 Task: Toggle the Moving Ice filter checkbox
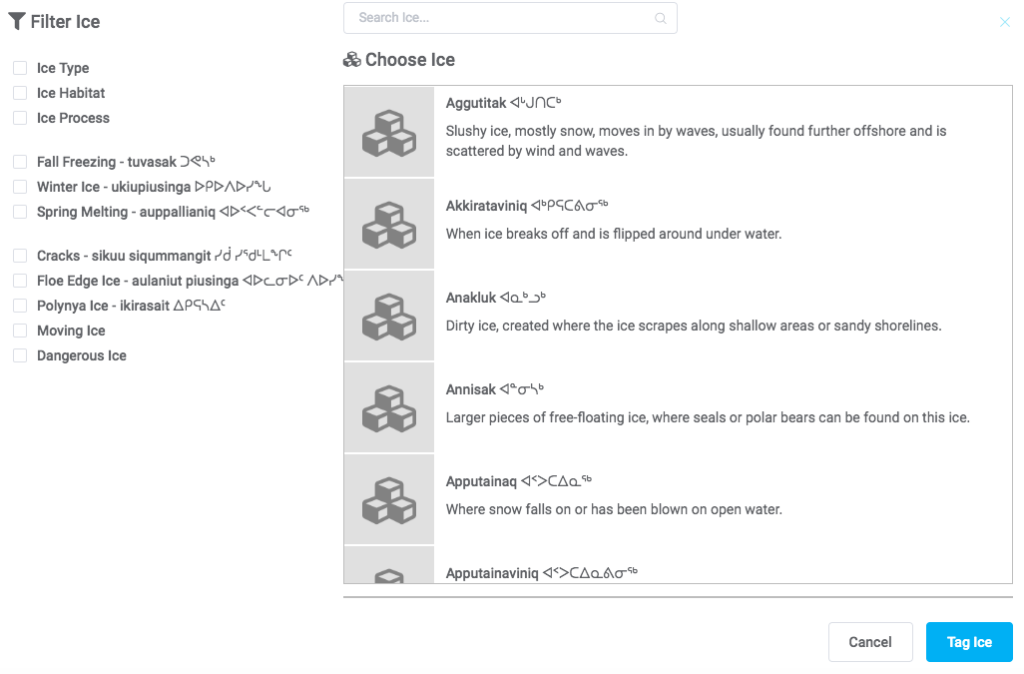click(20, 331)
